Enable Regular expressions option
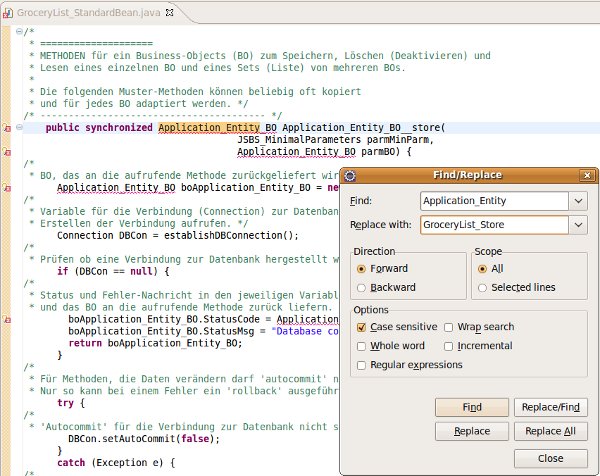 click(x=361, y=365)
